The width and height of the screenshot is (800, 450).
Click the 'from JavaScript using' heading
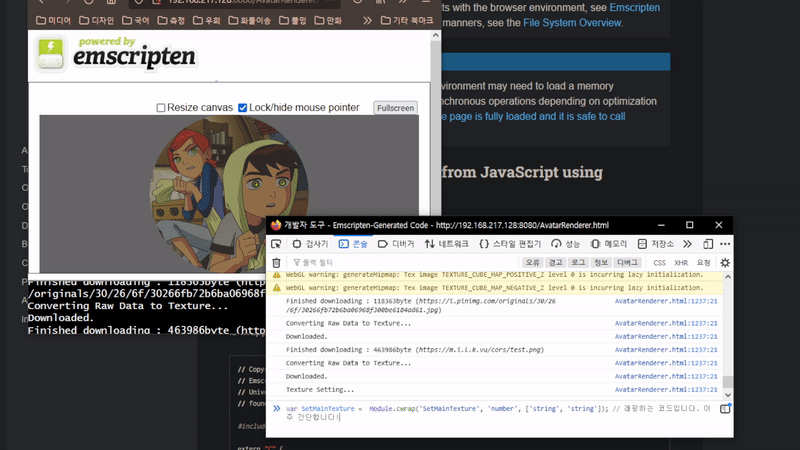522,172
